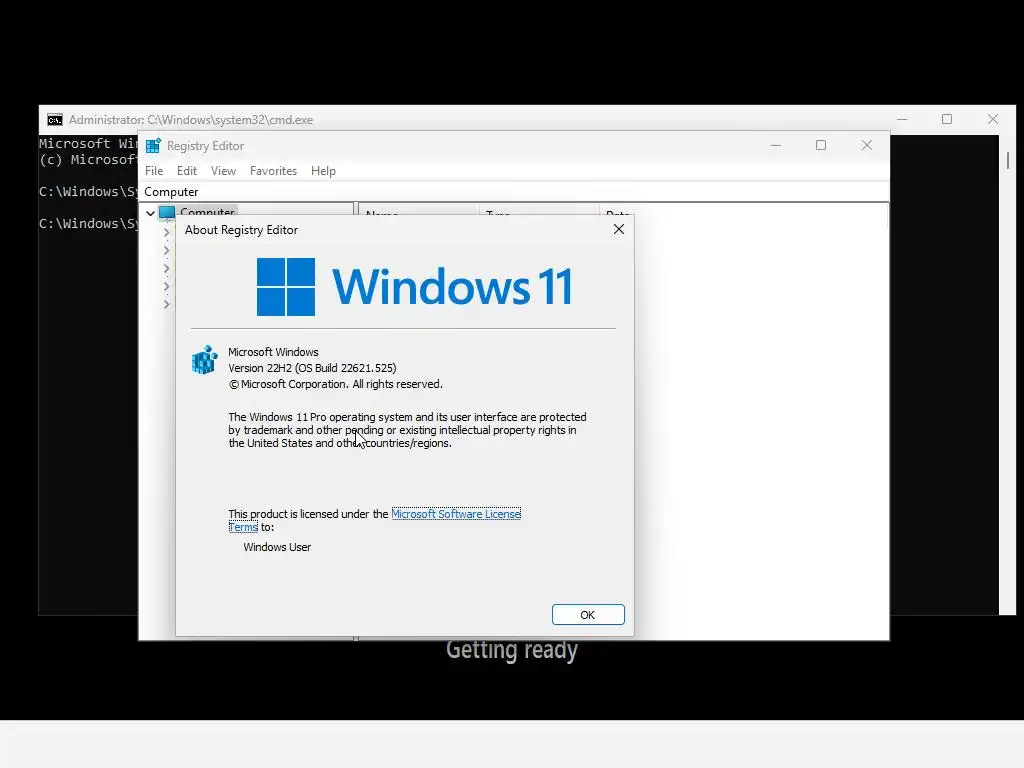Click the 'Microsoft Windows' text in About dialog

[x=273, y=352]
